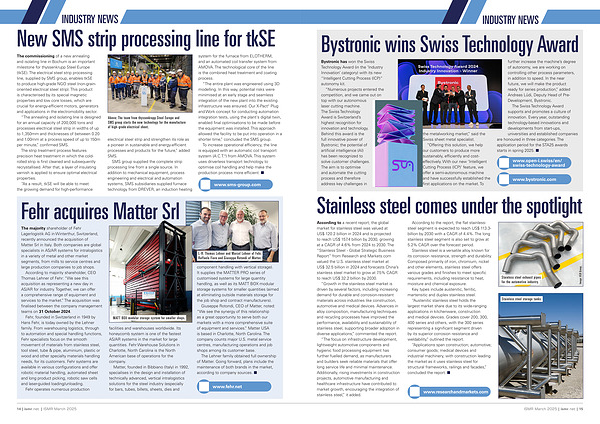
Task: Click the 'Fehr acquires Matter Srl' headline
Action: [100, 212]
